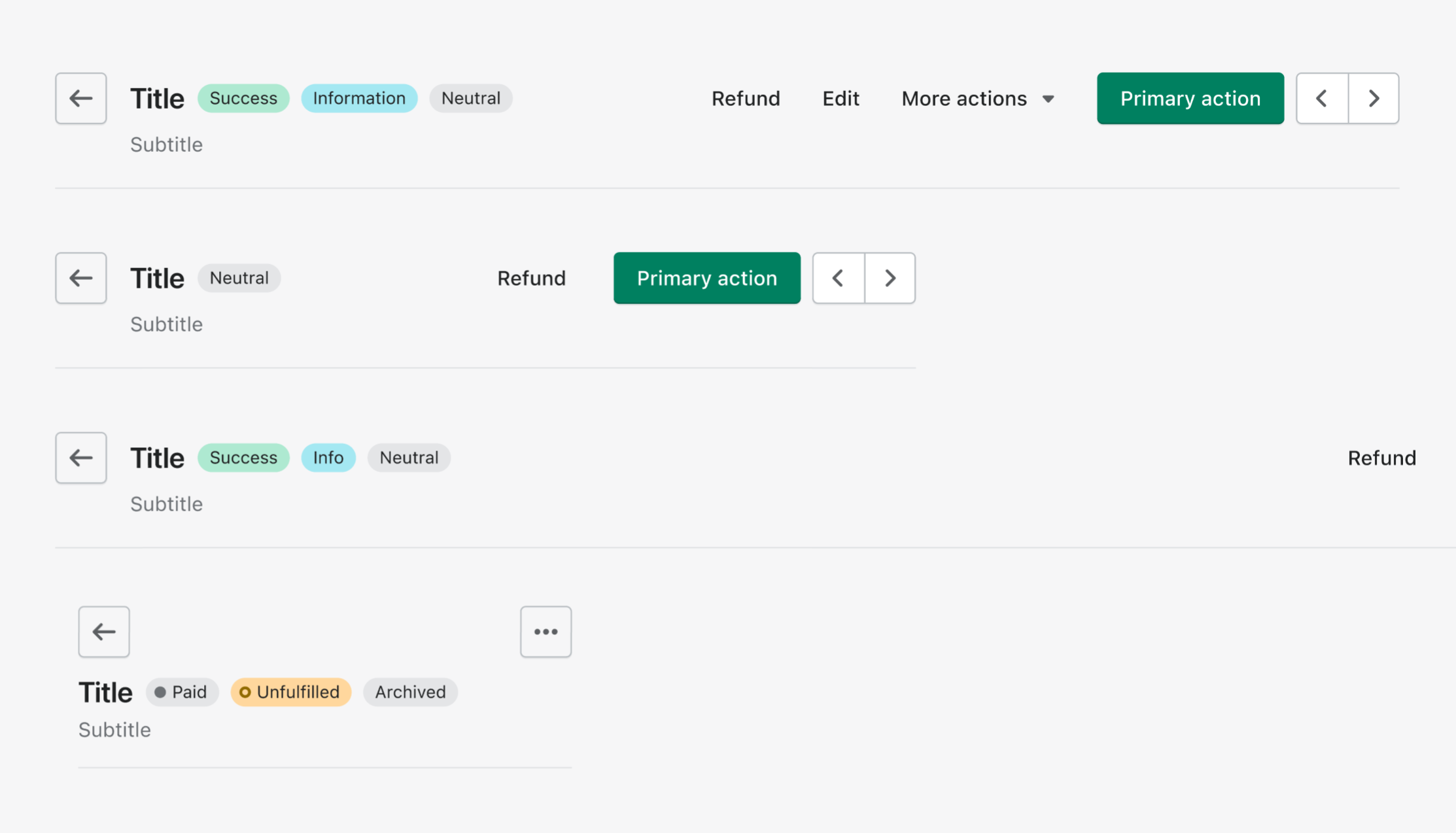Open the More actions dropdown
Screen dimensions: 1456x833
[x=964, y=98]
